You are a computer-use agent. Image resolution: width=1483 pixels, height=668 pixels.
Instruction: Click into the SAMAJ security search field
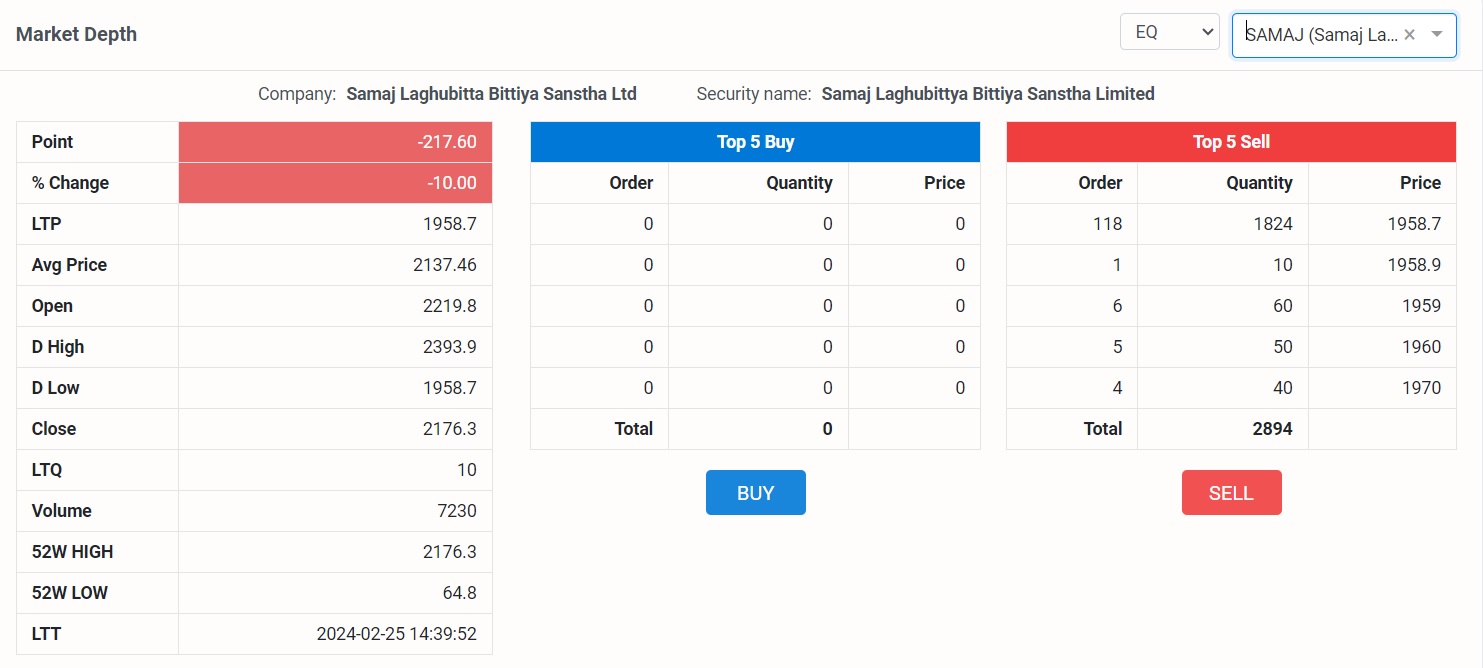click(x=1320, y=34)
